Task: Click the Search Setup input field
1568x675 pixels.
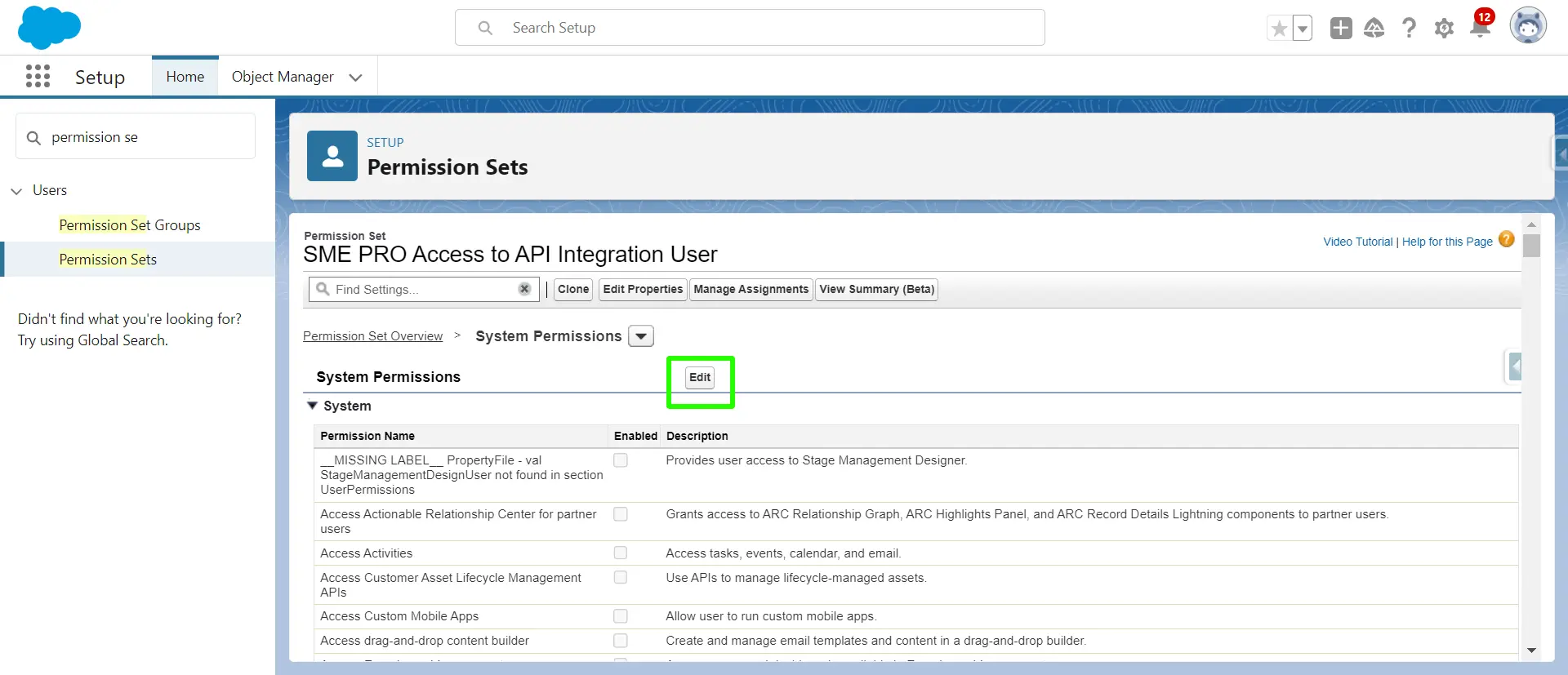Action: point(750,28)
